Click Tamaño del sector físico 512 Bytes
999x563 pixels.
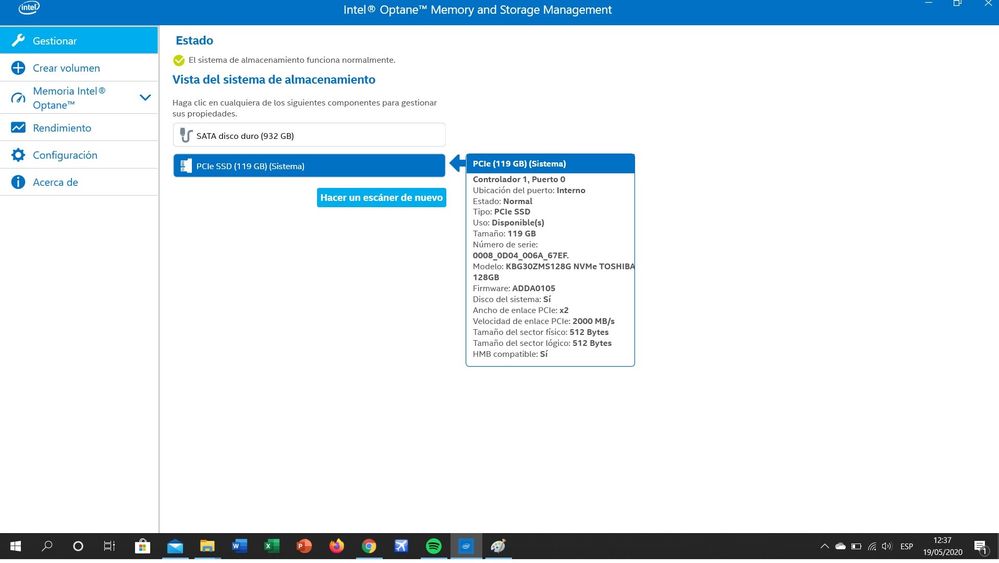(540, 332)
